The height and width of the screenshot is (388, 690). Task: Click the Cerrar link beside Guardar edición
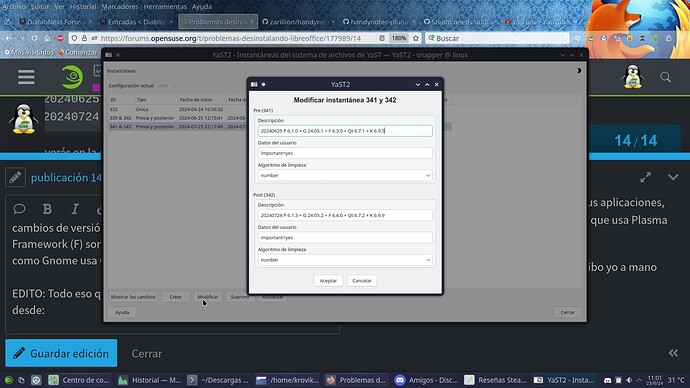tap(147, 354)
